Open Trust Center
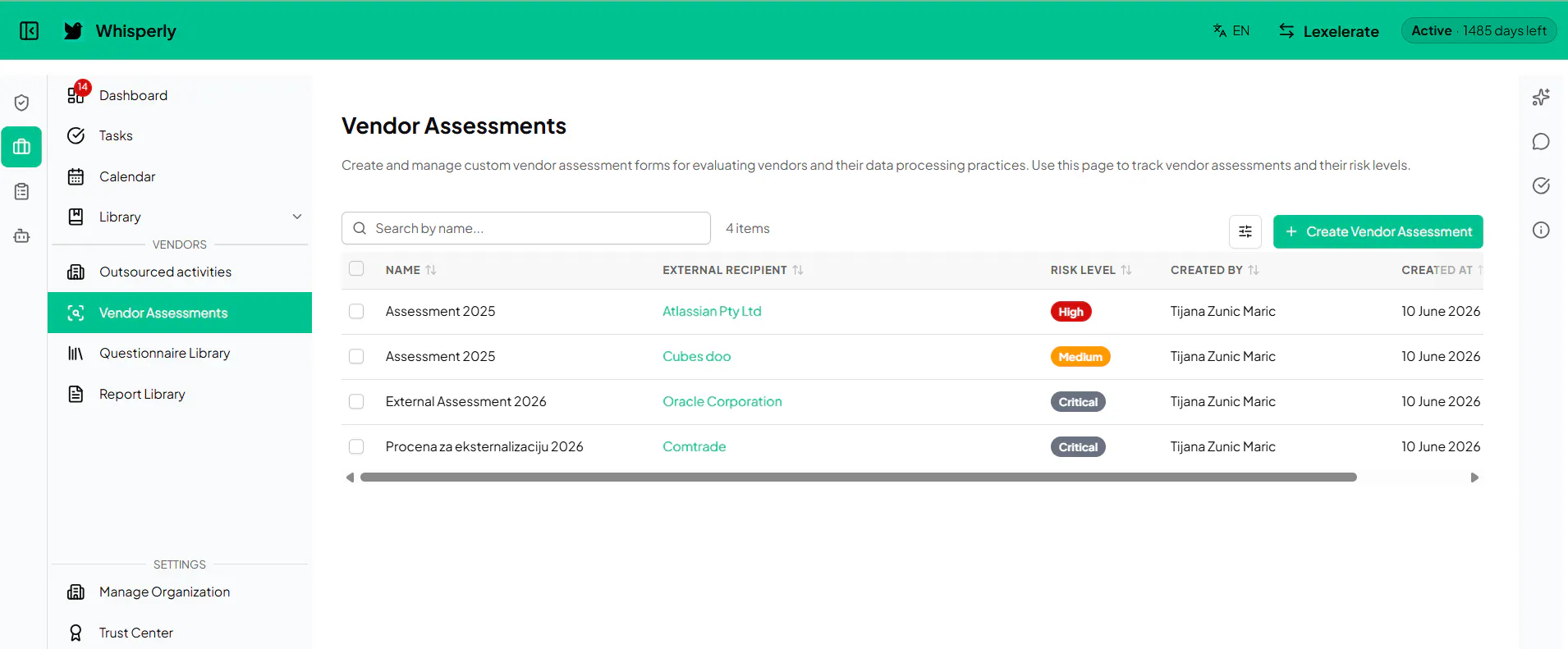1568x649 pixels. click(x=180, y=633)
